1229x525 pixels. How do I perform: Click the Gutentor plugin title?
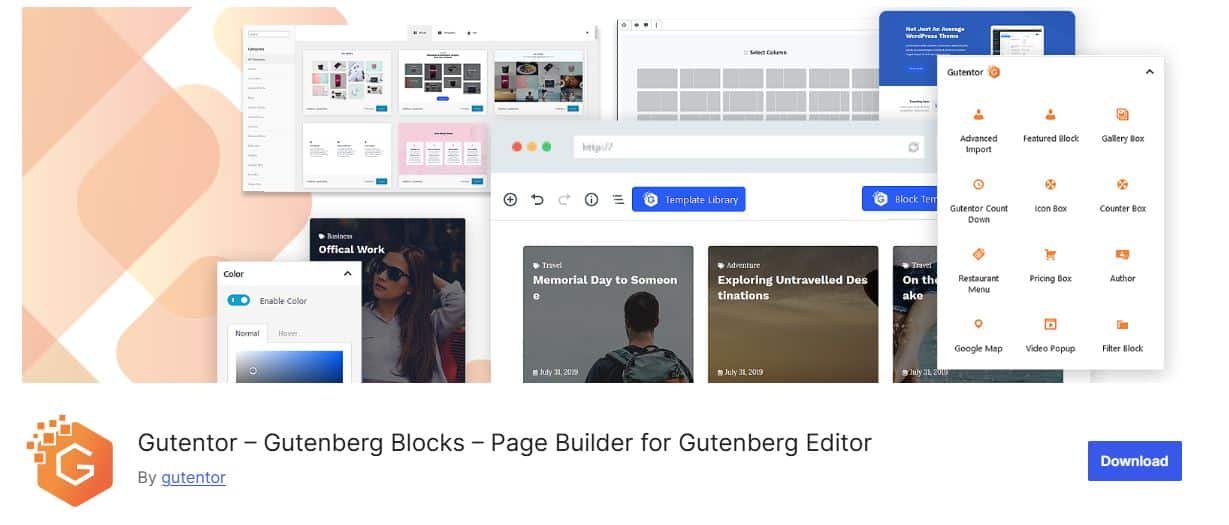point(504,442)
